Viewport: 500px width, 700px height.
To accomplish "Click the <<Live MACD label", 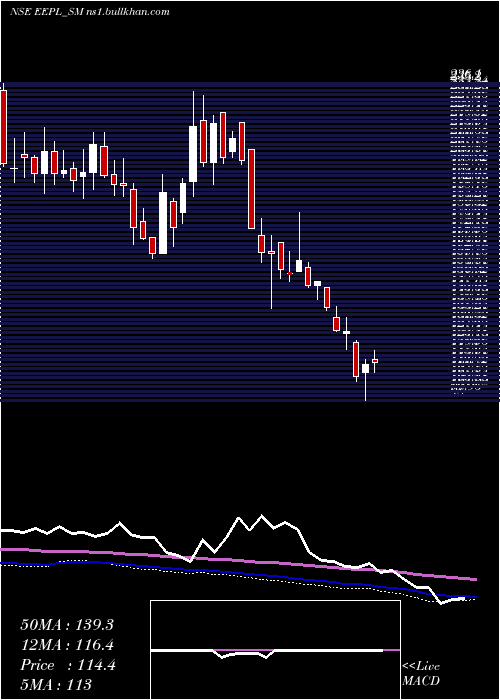I will [x=421, y=674].
